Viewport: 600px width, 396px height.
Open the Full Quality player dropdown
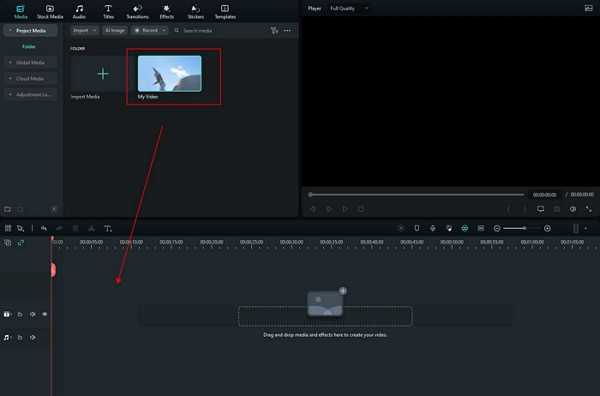pos(349,8)
